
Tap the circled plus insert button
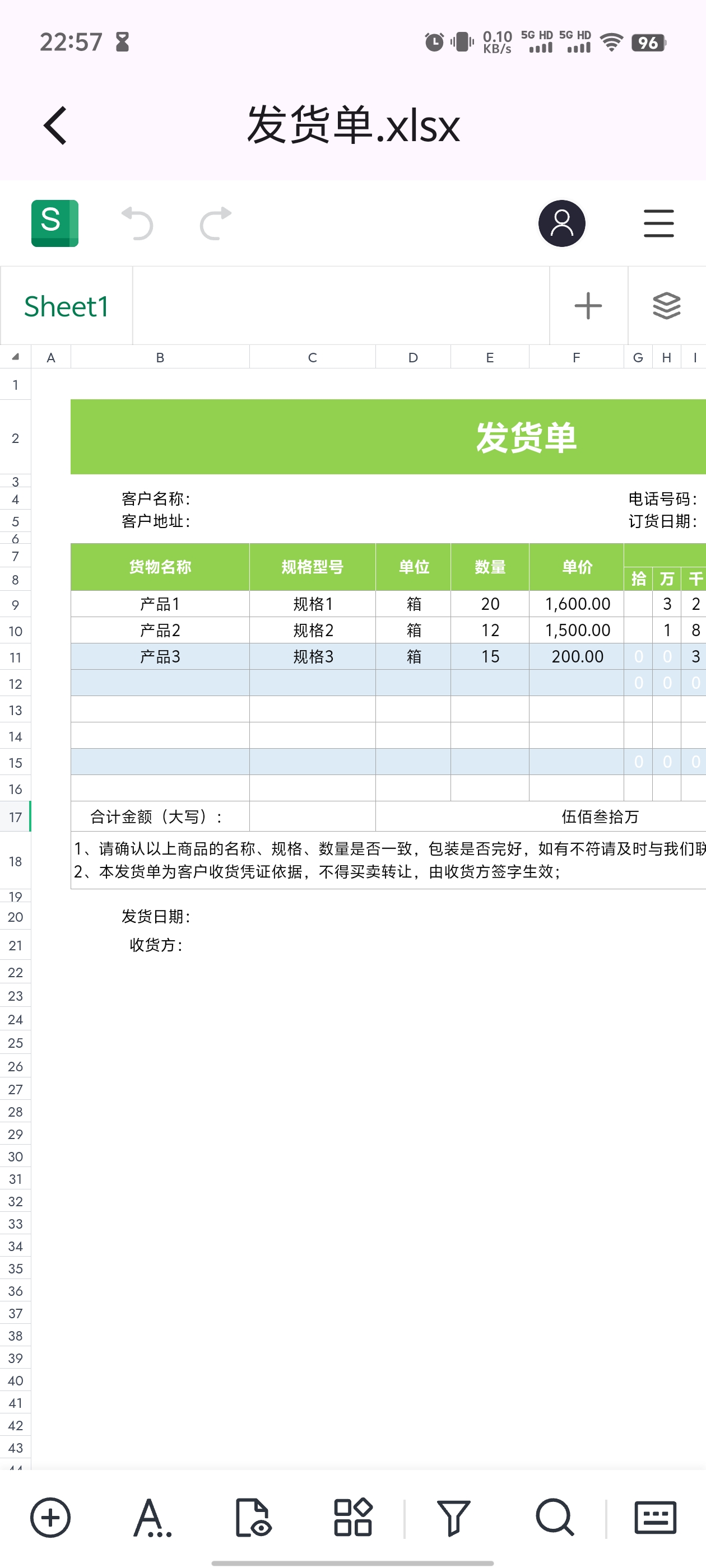point(50,1517)
